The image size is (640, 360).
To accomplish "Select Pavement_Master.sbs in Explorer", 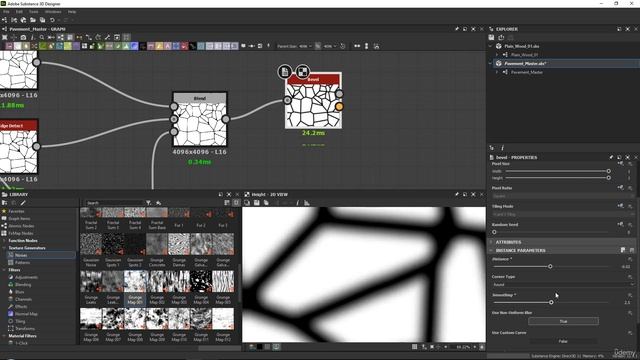I will (x=525, y=63).
